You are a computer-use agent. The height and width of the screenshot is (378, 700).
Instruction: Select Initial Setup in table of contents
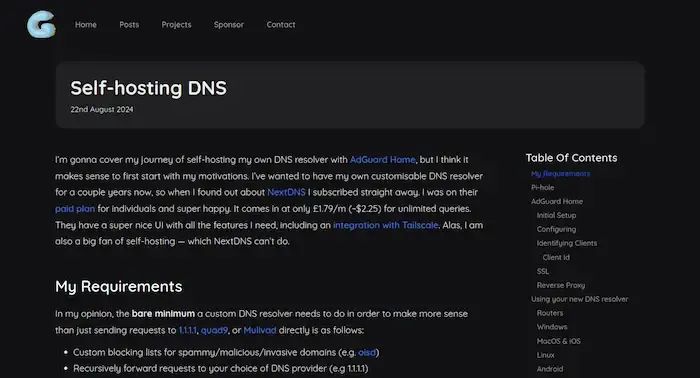tap(556, 215)
